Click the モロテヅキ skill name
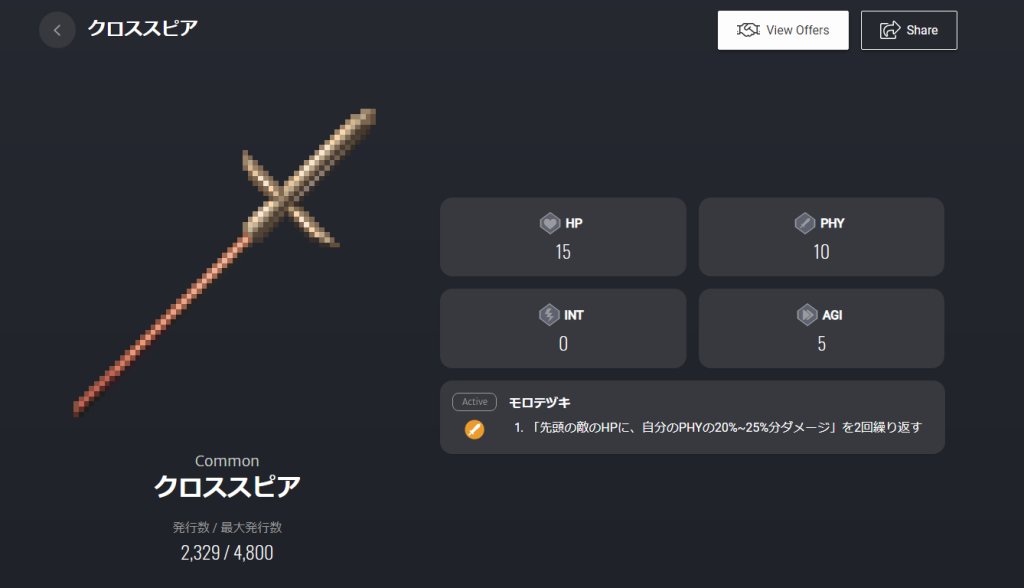 tap(539, 402)
